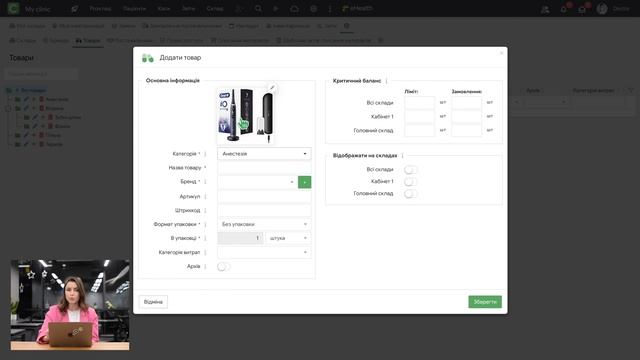Click Замовлення field for Головний склад

click(467, 130)
